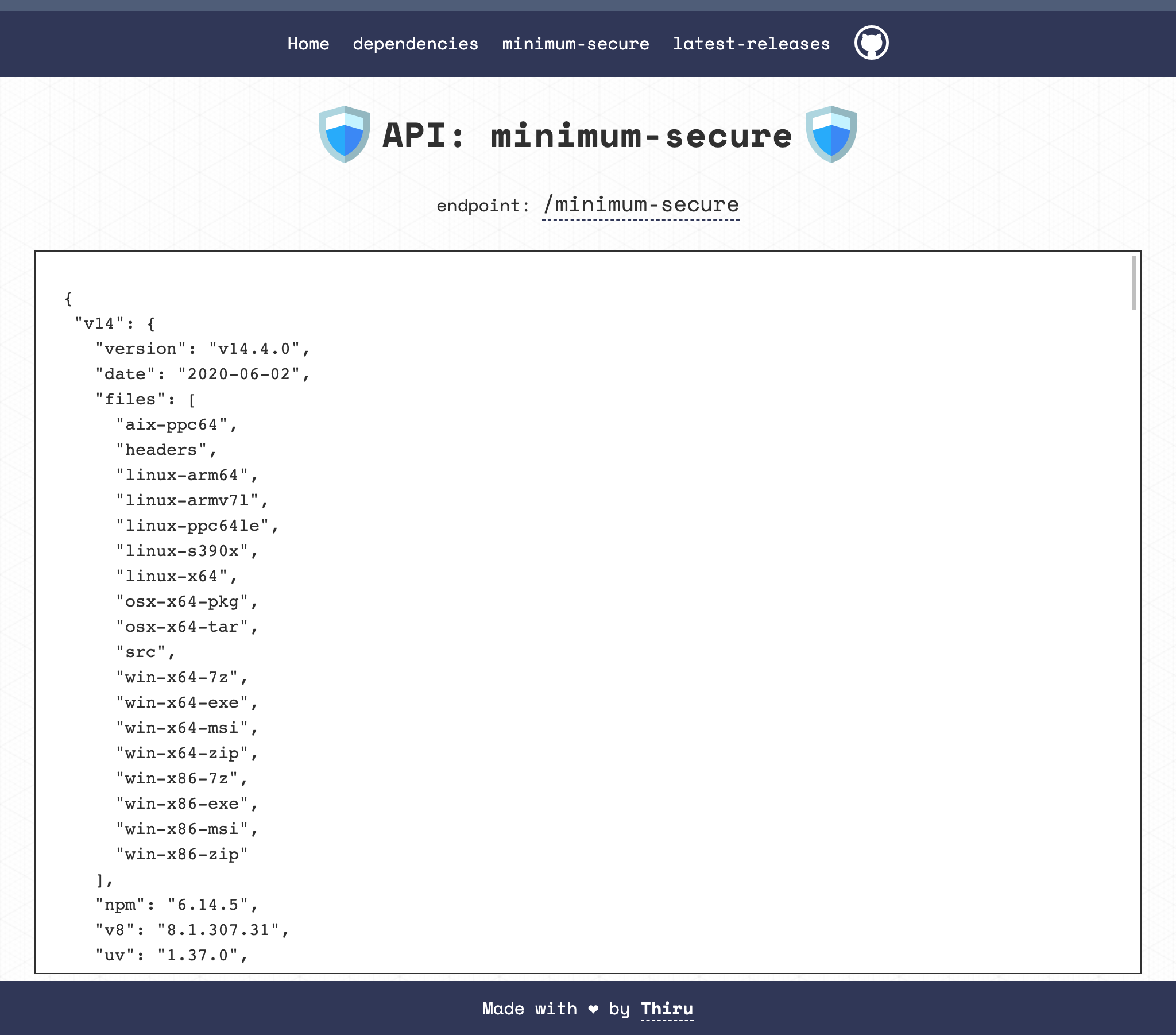Visit Thiru's link in the footer

click(666, 1009)
